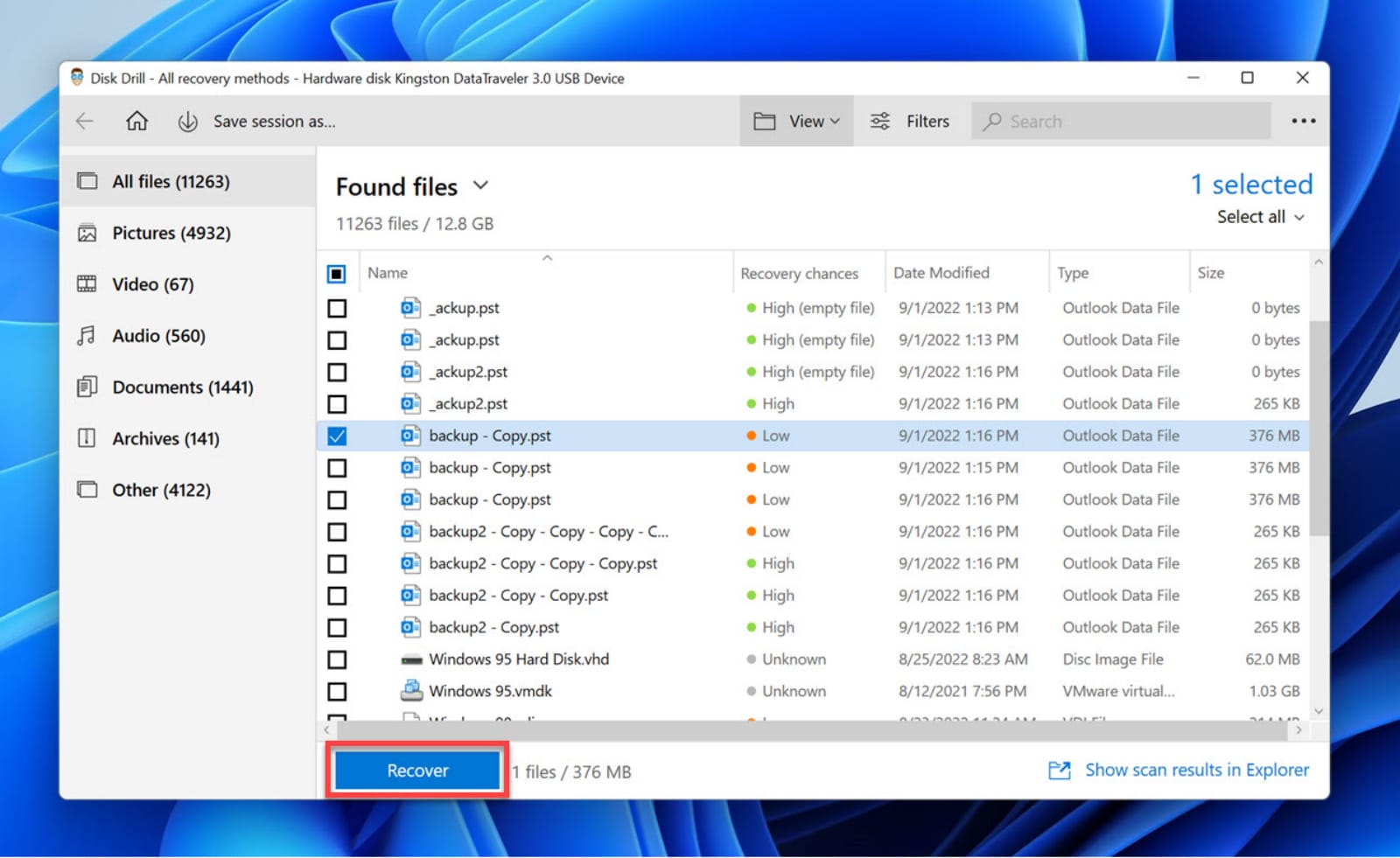
Task: Sort by the Name column header
Action: [x=388, y=273]
